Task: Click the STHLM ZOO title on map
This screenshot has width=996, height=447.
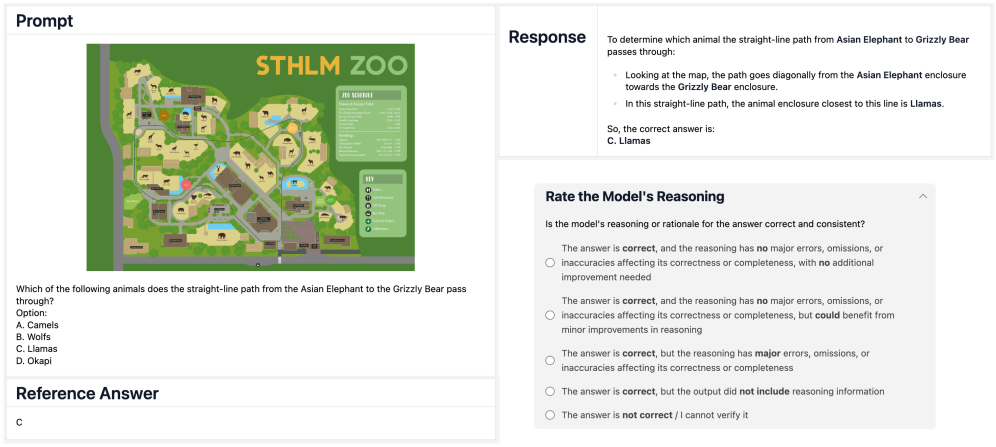Action: point(331,67)
